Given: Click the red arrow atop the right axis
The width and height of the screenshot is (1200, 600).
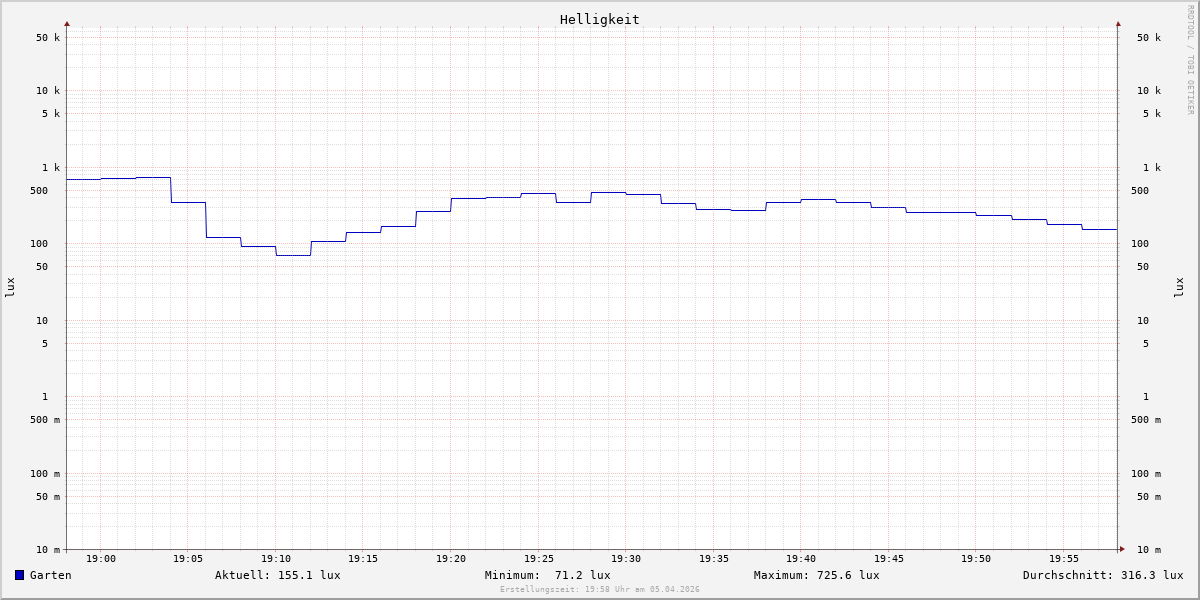Looking at the screenshot, I should 1118,23.
